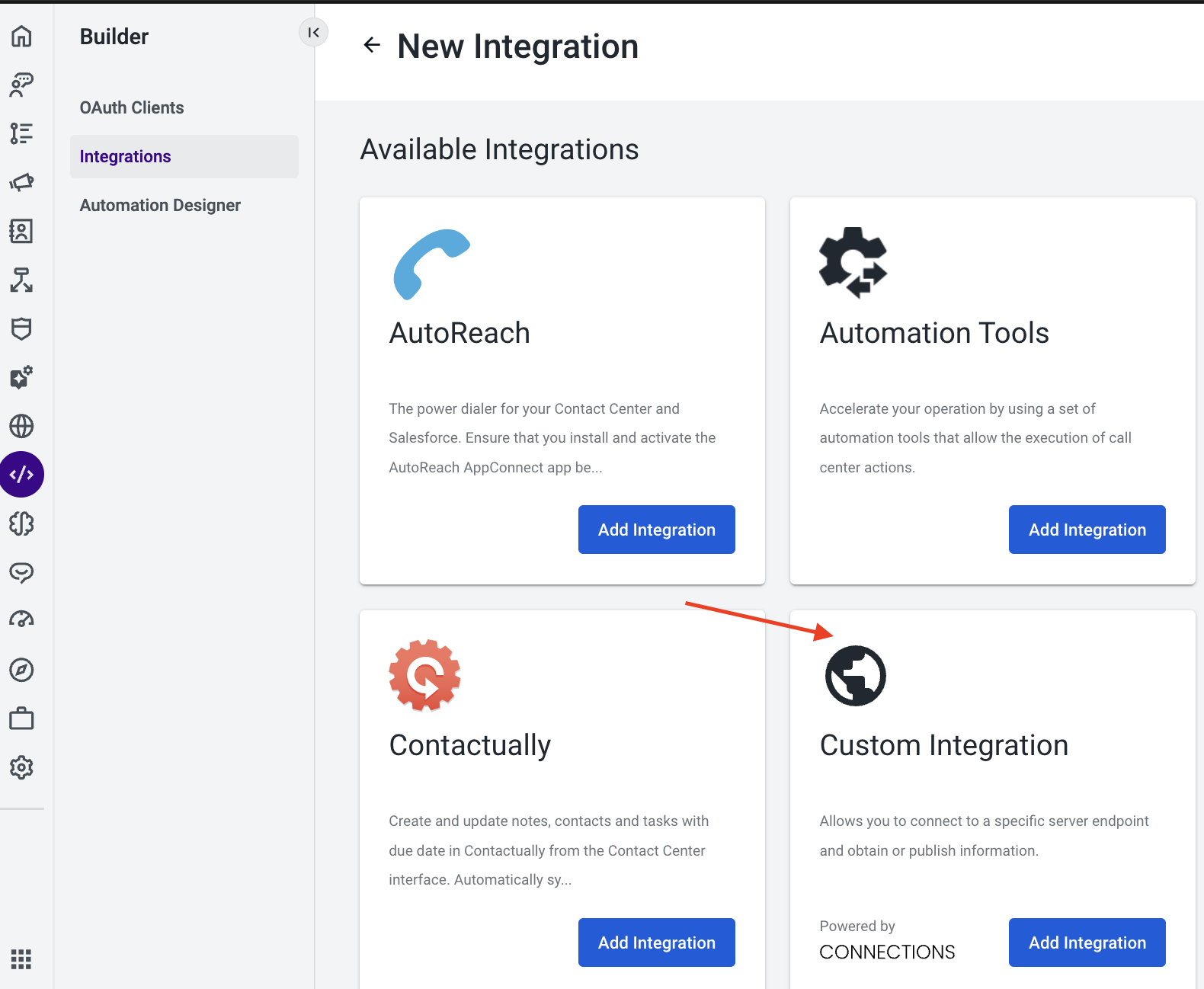Click the Contactually card title
1204x989 pixels.
[470, 746]
